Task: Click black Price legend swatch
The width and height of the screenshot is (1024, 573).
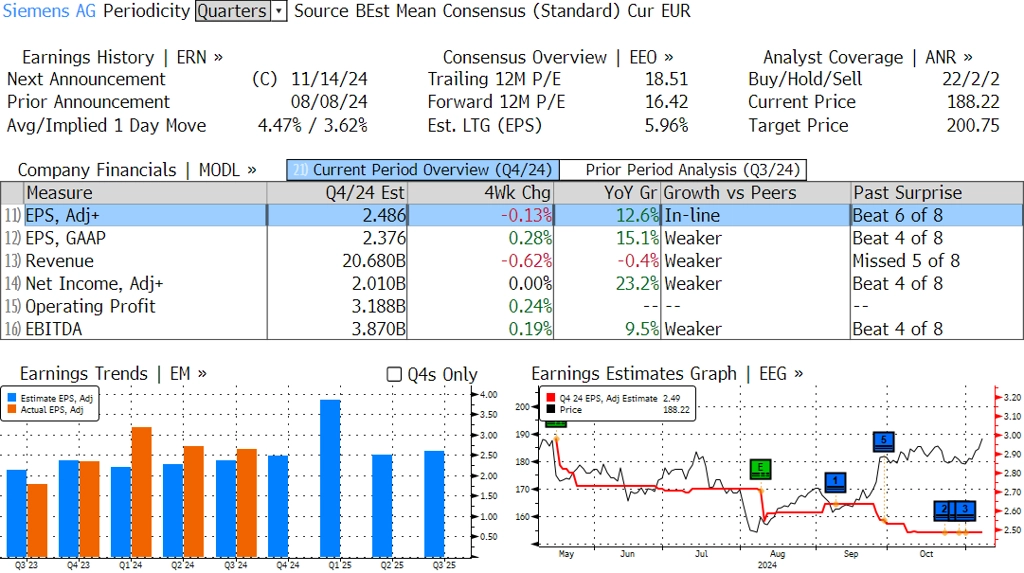Action: coord(551,410)
